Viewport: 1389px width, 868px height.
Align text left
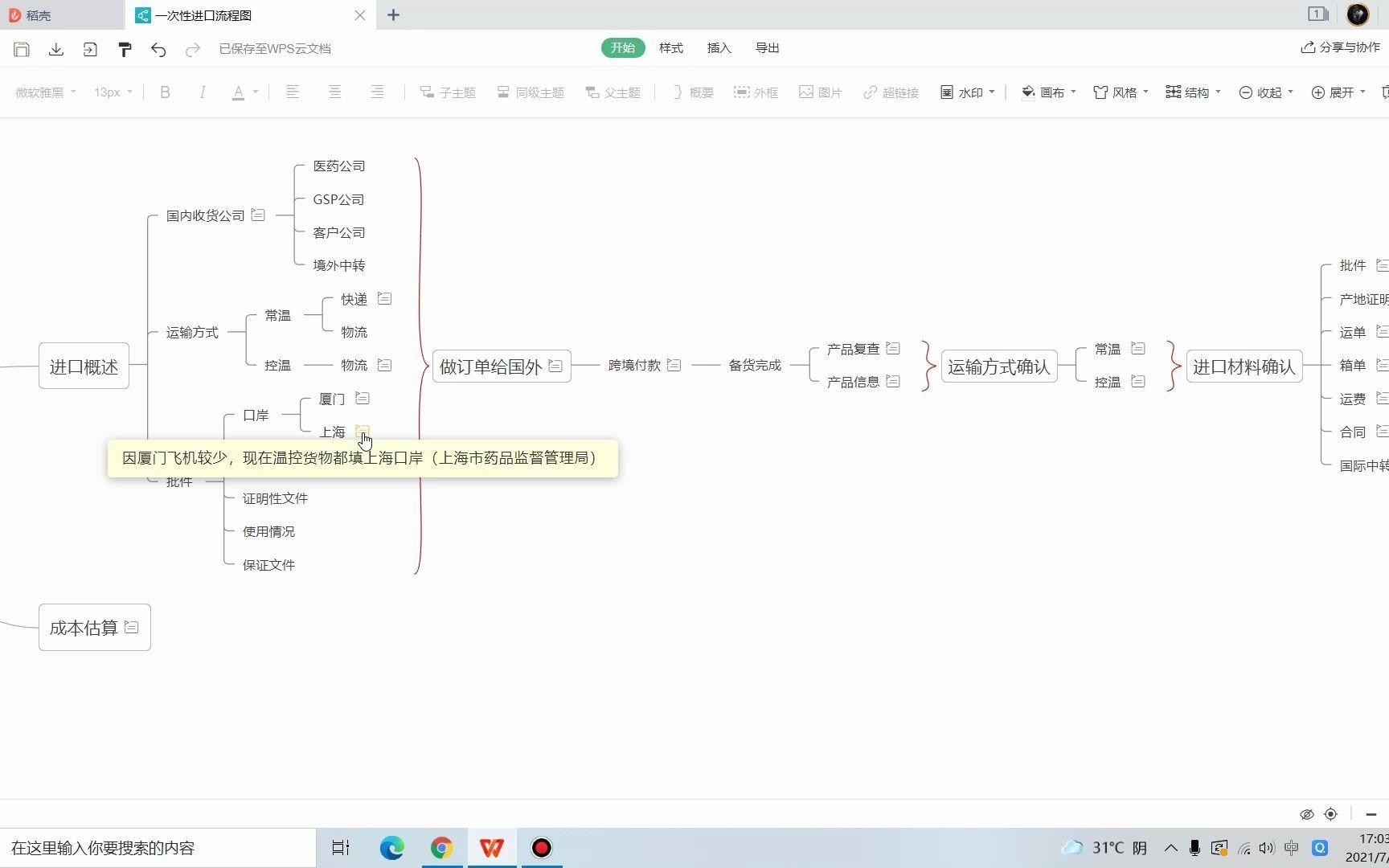coord(293,92)
